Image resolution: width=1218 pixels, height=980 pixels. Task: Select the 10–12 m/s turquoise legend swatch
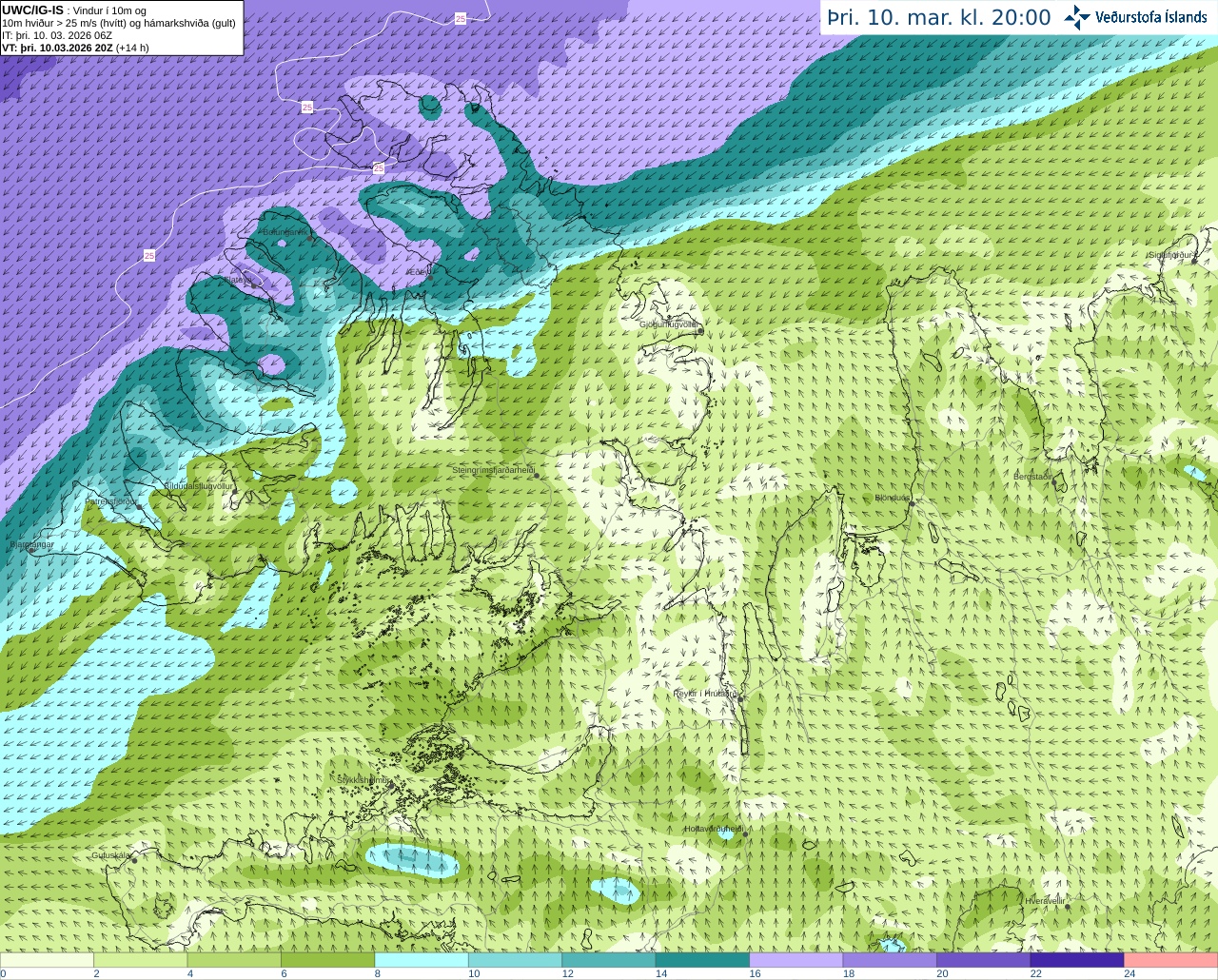pos(515,960)
